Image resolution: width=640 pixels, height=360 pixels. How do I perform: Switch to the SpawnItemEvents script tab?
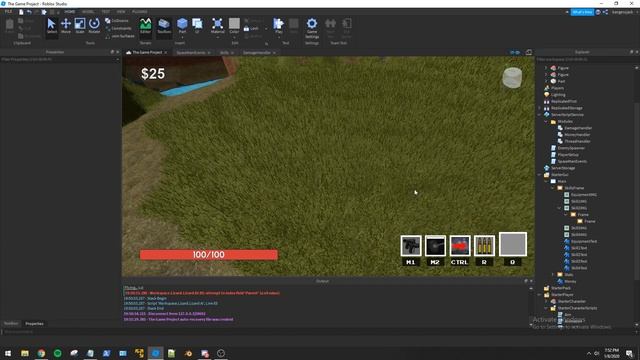click(191, 53)
